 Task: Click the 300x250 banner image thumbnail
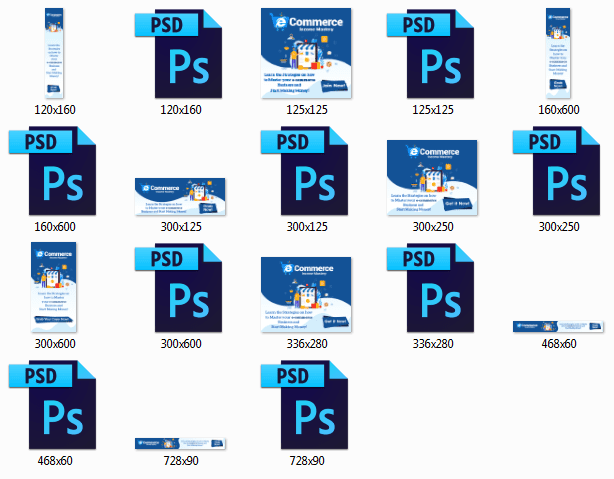[432, 177]
